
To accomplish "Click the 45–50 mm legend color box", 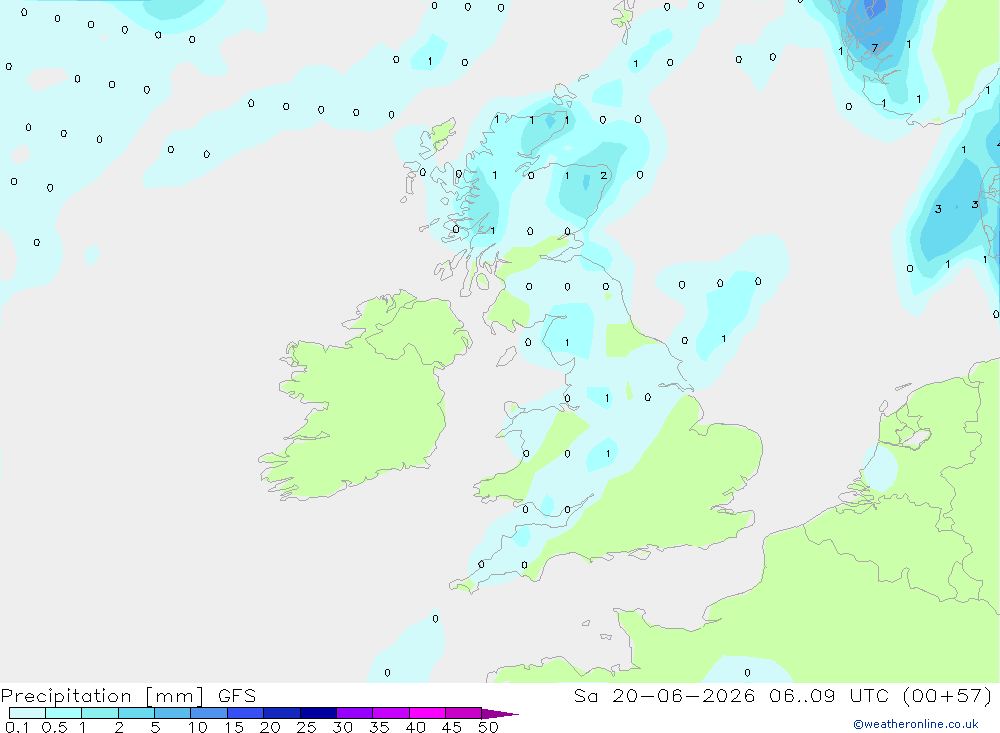I will tap(464, 713).
